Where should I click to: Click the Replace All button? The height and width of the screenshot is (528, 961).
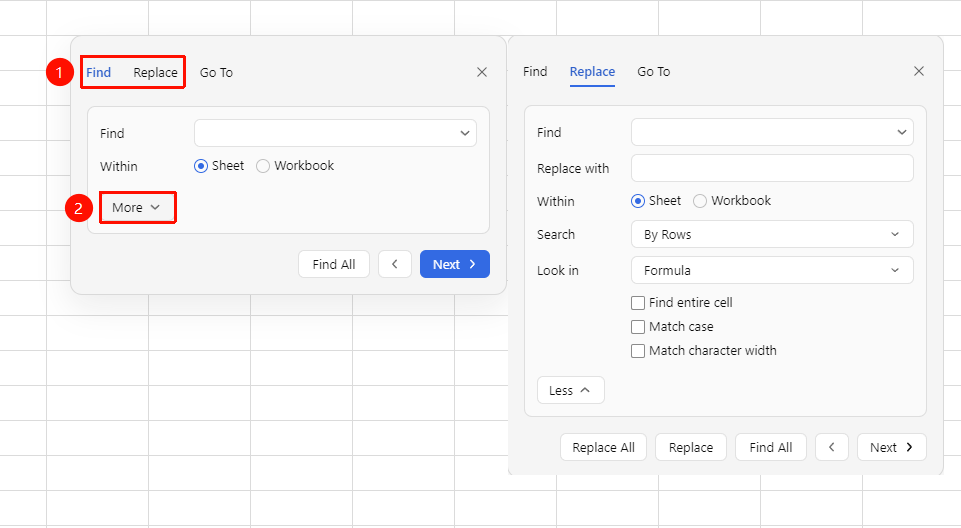603,447
